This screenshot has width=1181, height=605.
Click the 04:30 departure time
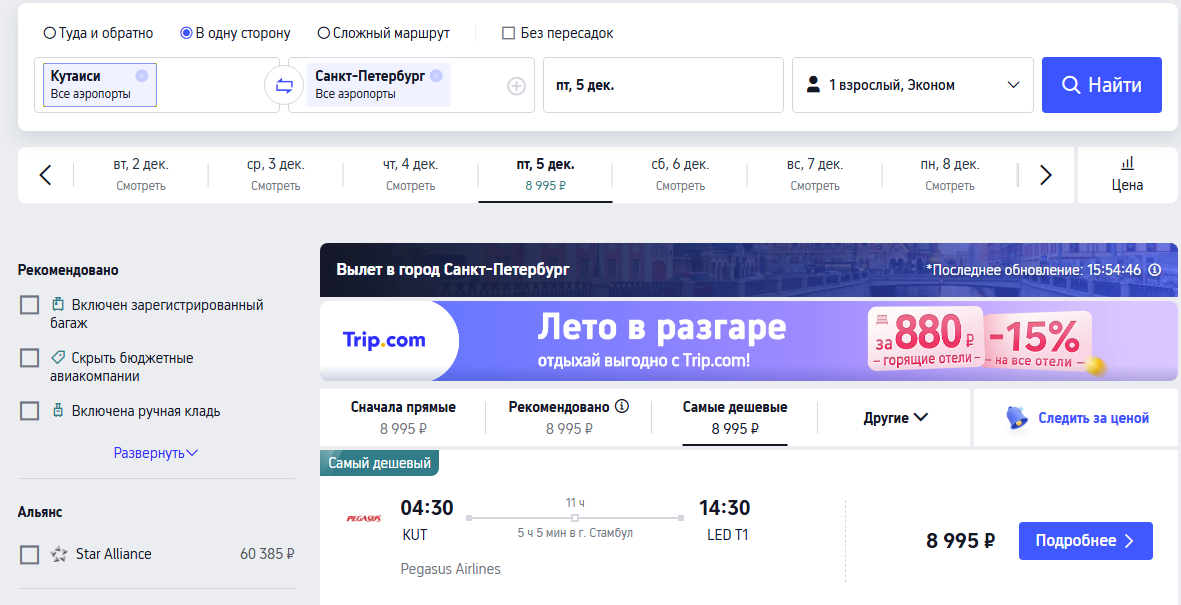click(427, 509)
